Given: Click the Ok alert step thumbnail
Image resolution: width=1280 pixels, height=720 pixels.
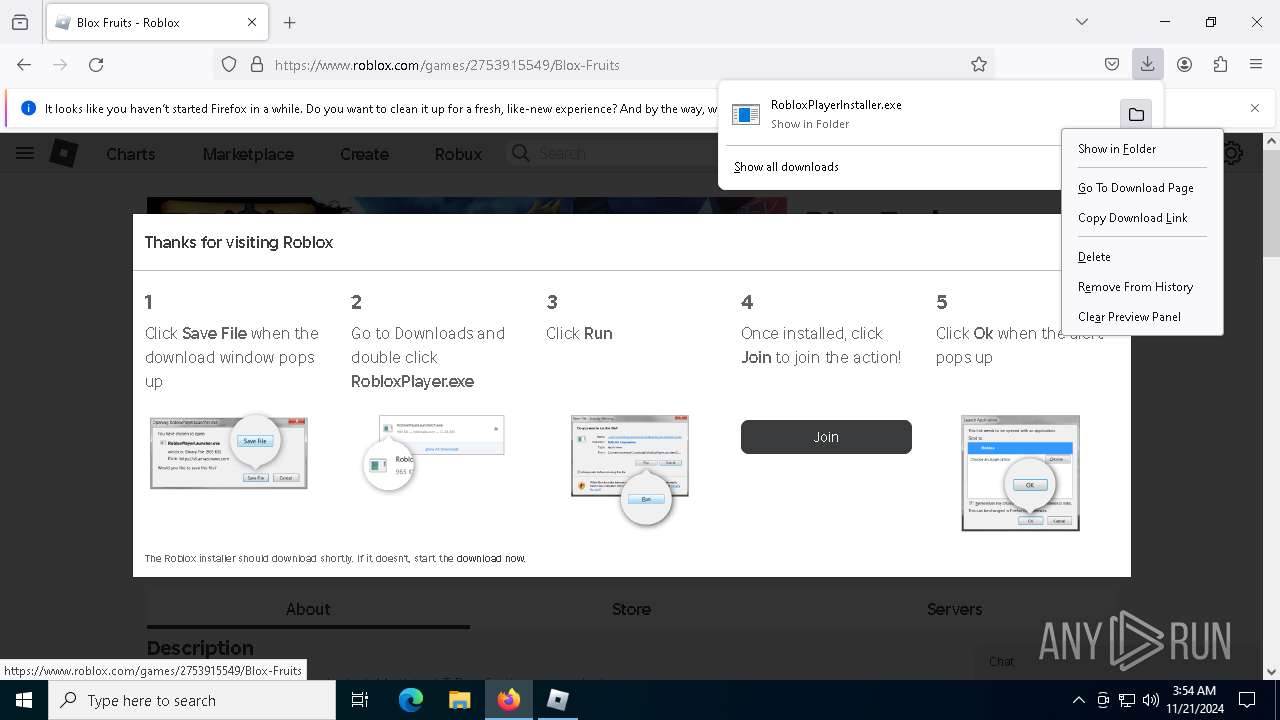Looking at the screenshot, I should 1020,473.
